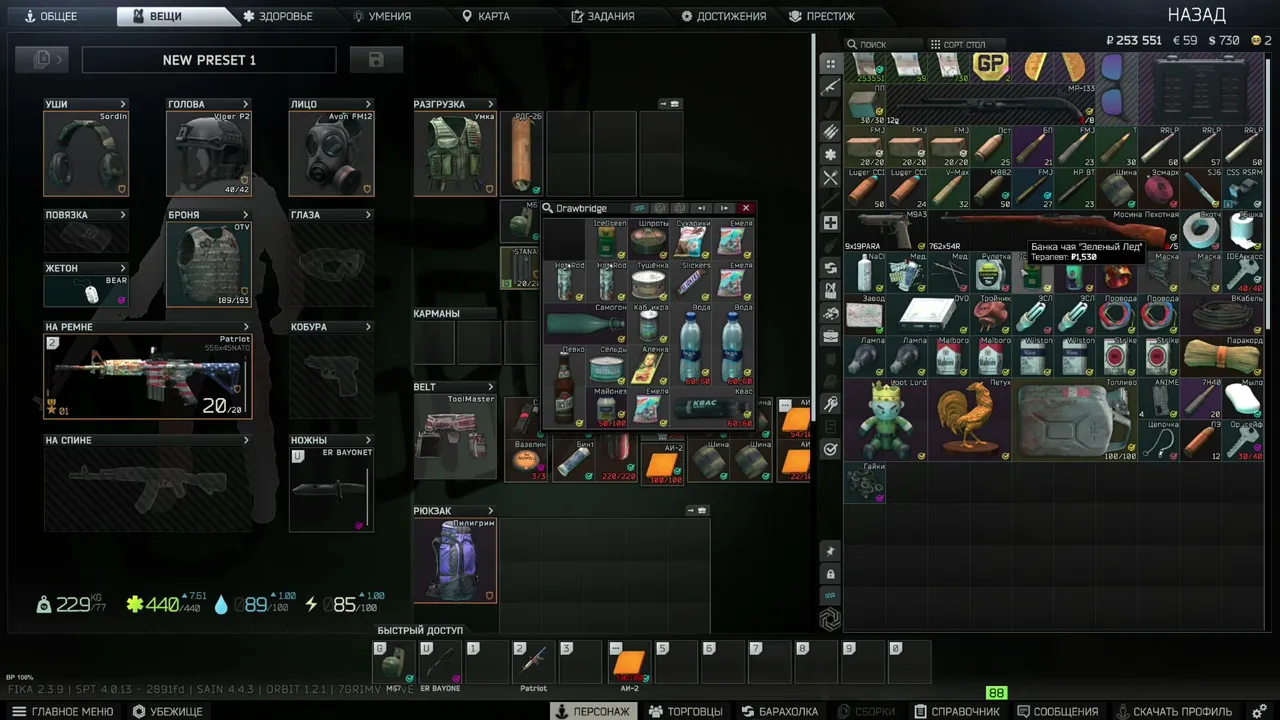Select the OTV body armor
Screen dimensions: 1280x720
[209, 264]
